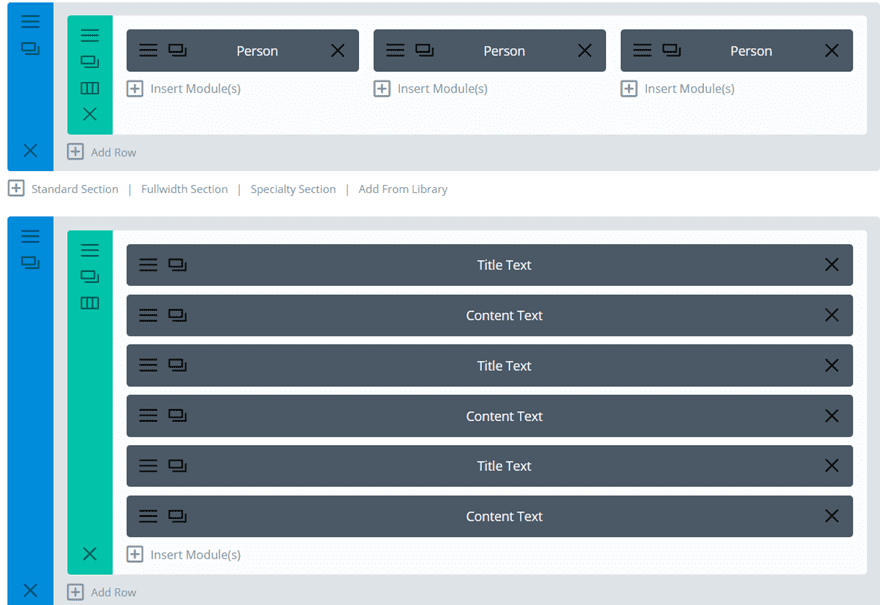Delete the blue section containing text modules

click(30, 590)
